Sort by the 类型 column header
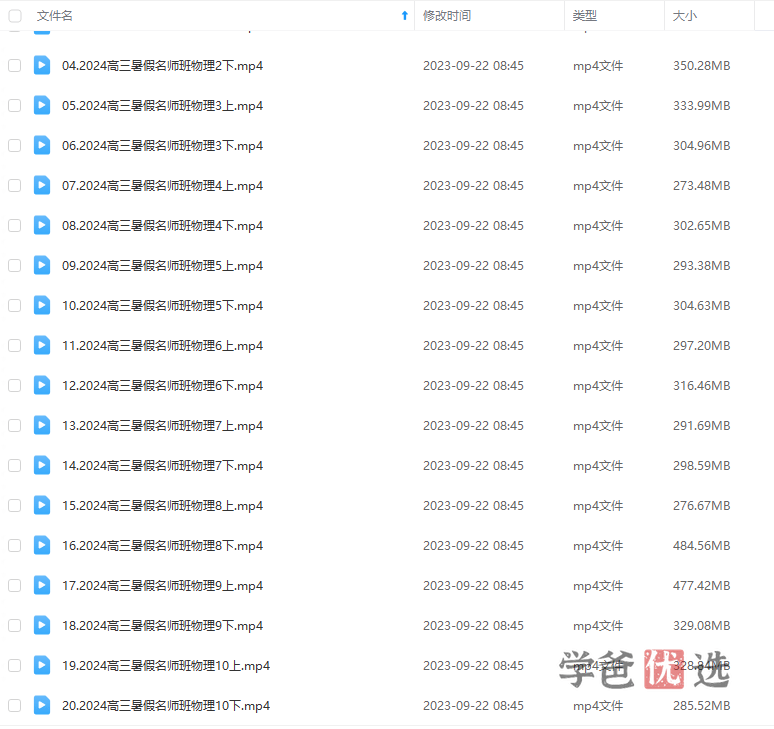The height and width of the screenshot is (729, 774). pos(585,16)
